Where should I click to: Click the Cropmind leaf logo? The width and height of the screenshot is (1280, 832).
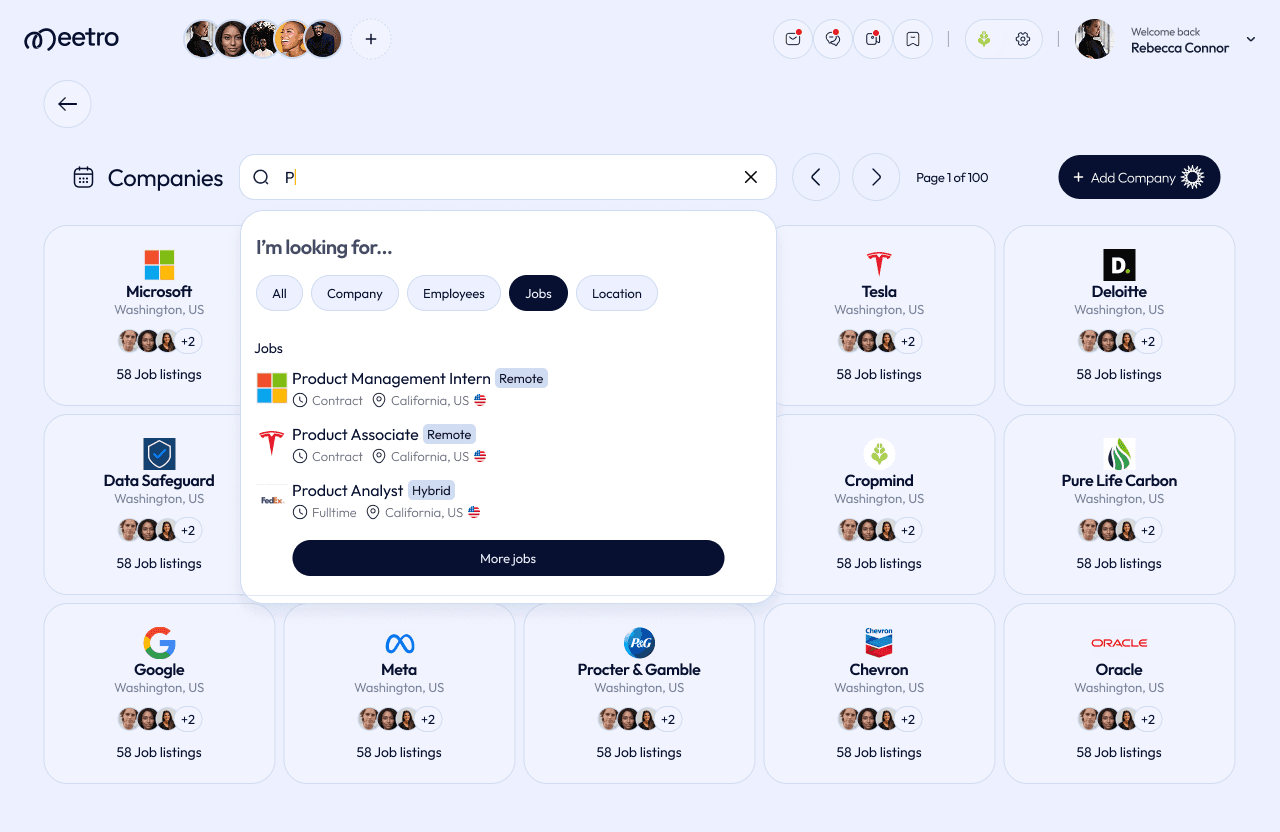pyautogui.click(x=879, y=454)
